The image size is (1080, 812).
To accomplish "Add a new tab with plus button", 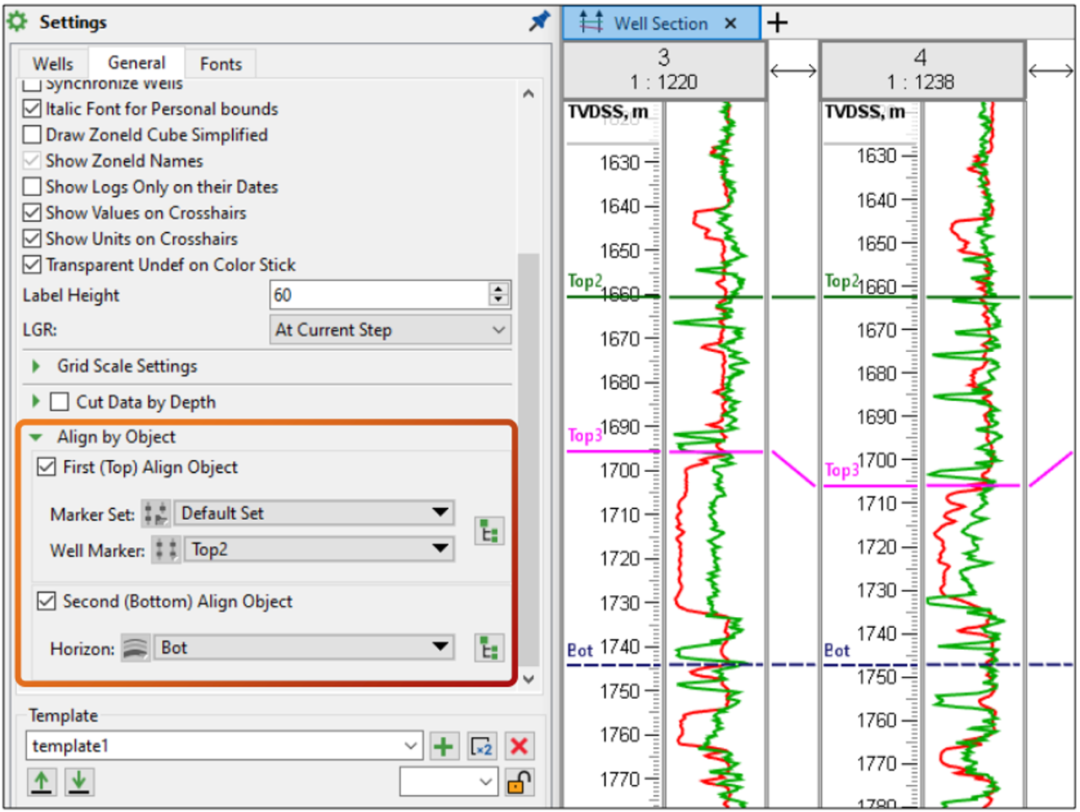I will click(x=778, y=23).
